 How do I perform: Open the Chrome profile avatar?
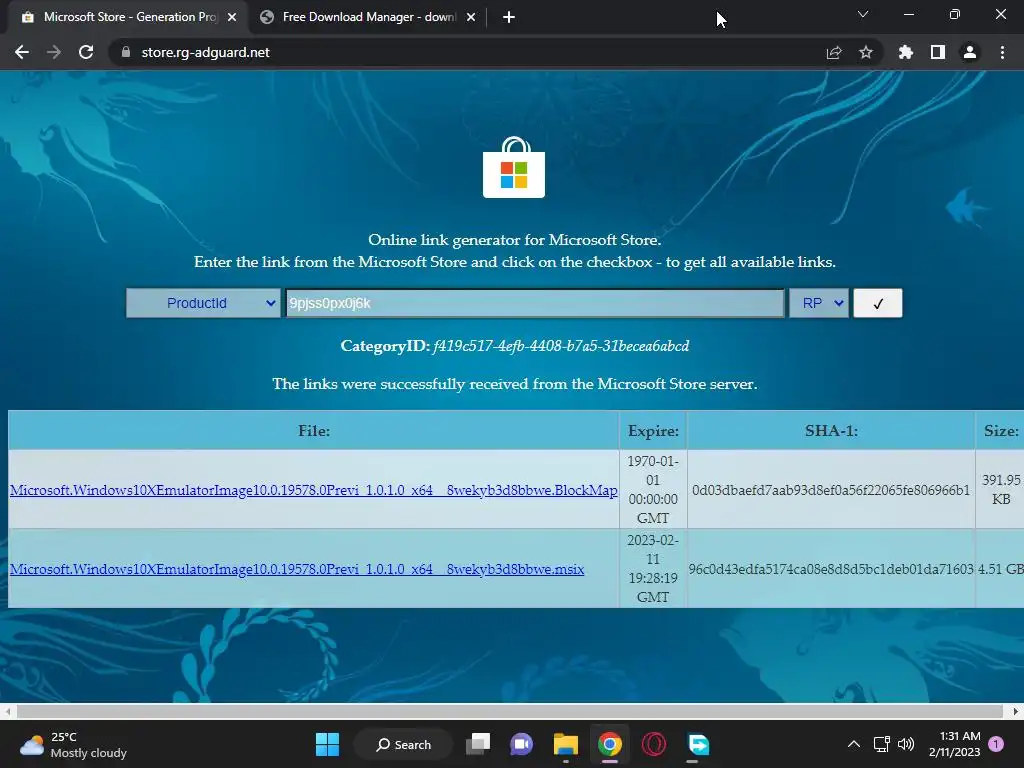click(x=969, y=52)
